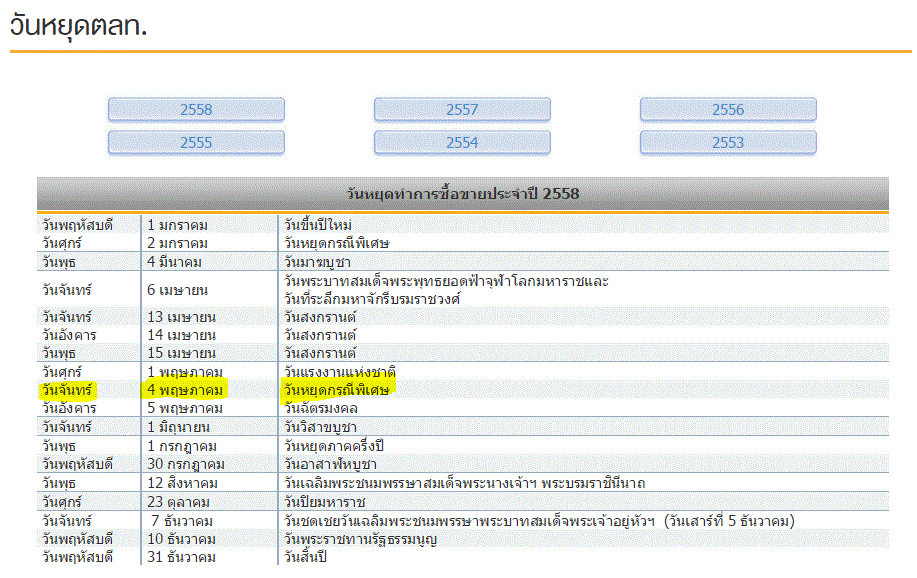
Task: Click holiday name วันปิยมหาราช
Action: click(325, 502)
